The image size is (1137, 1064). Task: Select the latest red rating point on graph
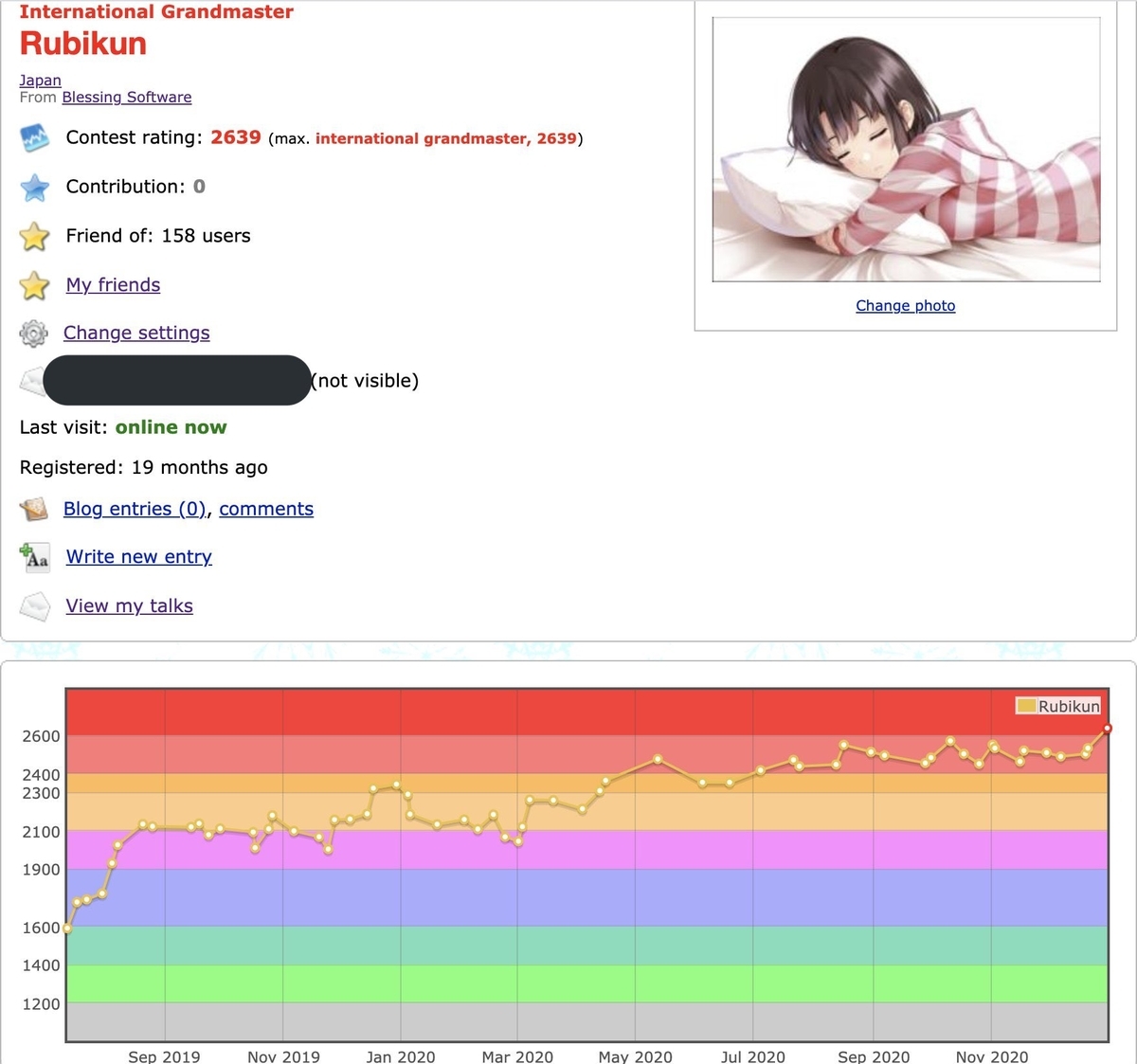pos(1108,729)
